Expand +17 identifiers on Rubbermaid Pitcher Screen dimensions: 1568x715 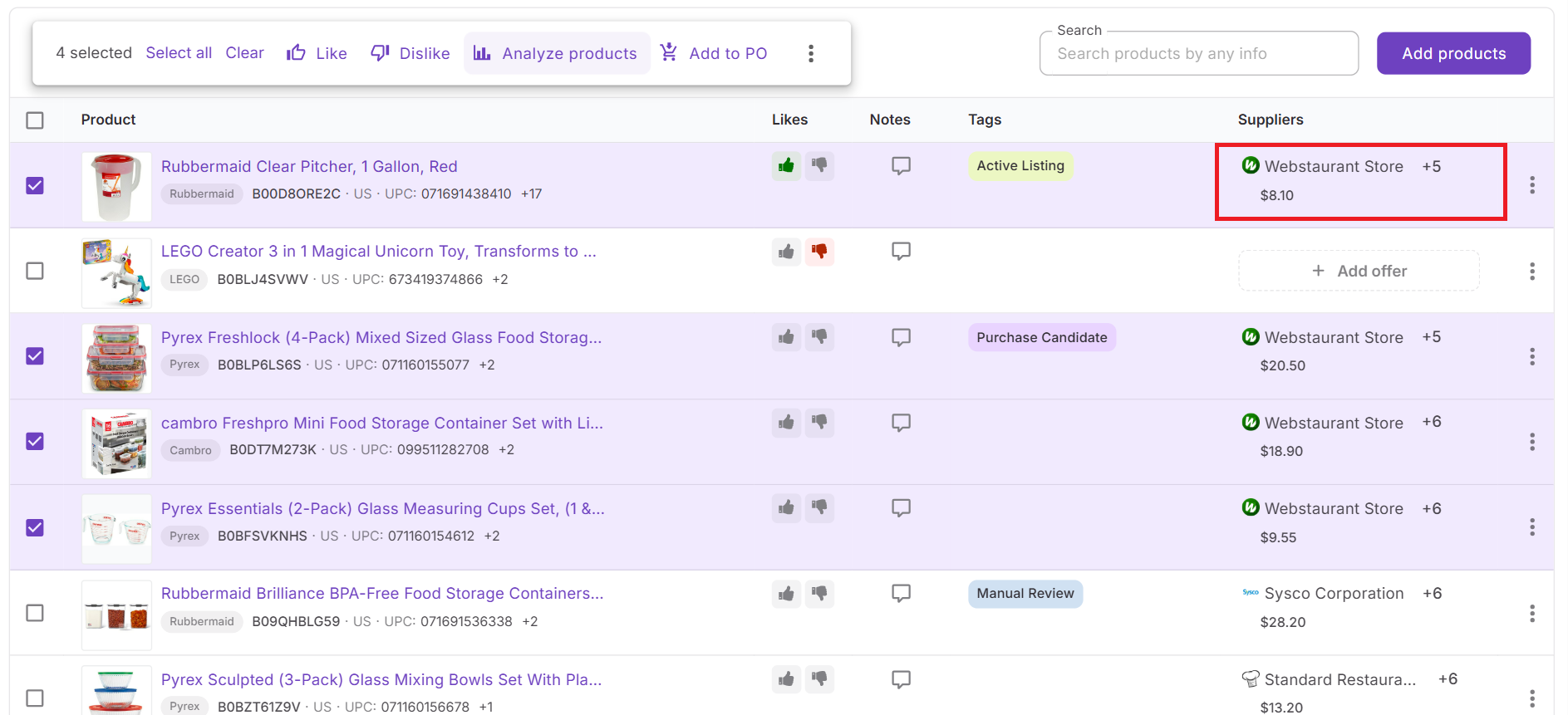[531, 193]
